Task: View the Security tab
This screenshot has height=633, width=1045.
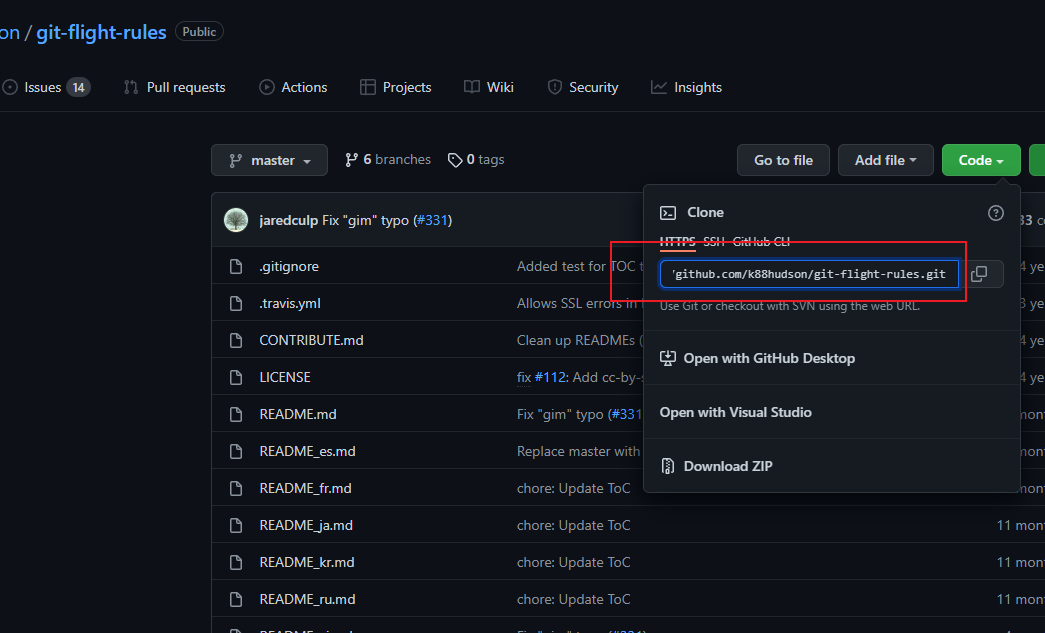Action: [x=583, y=87]
